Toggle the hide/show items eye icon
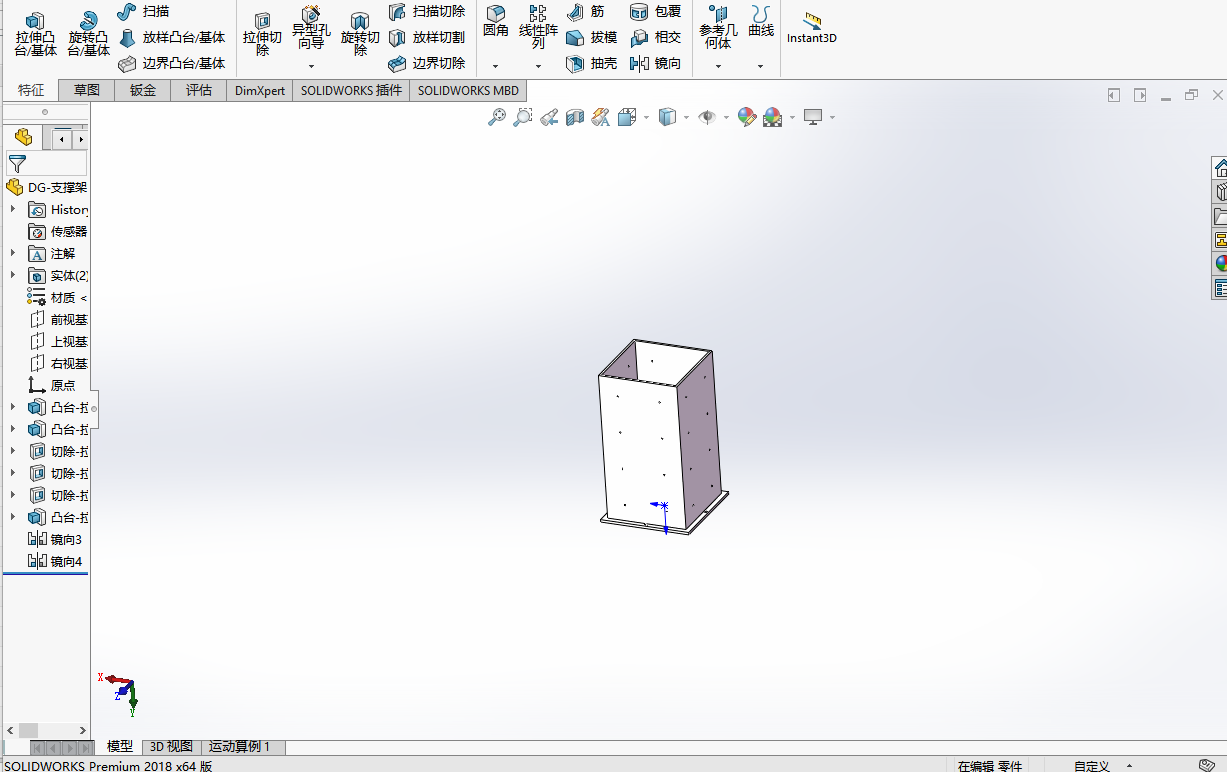Viewport: 1227px width, 772px height. [707, 117]
